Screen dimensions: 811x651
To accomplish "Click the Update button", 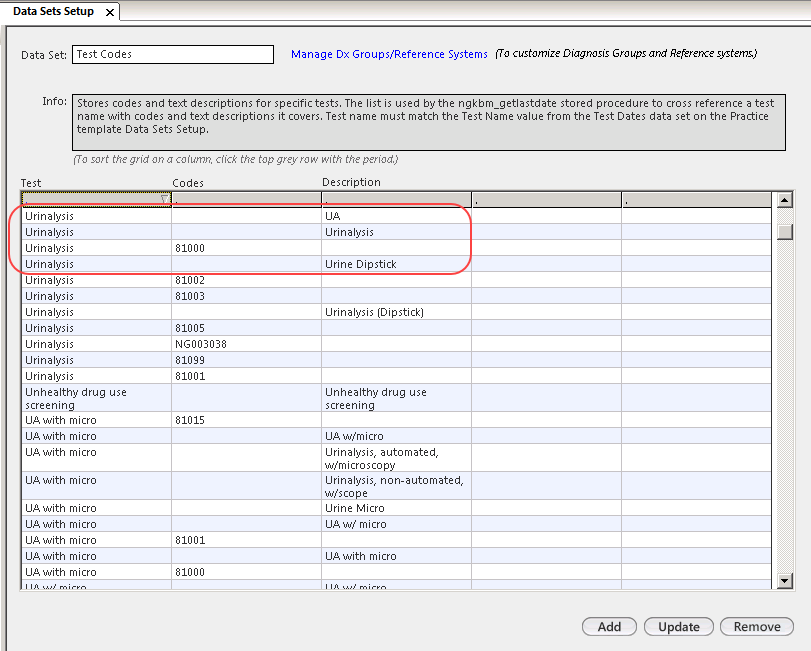I will [x=679, y=627].
